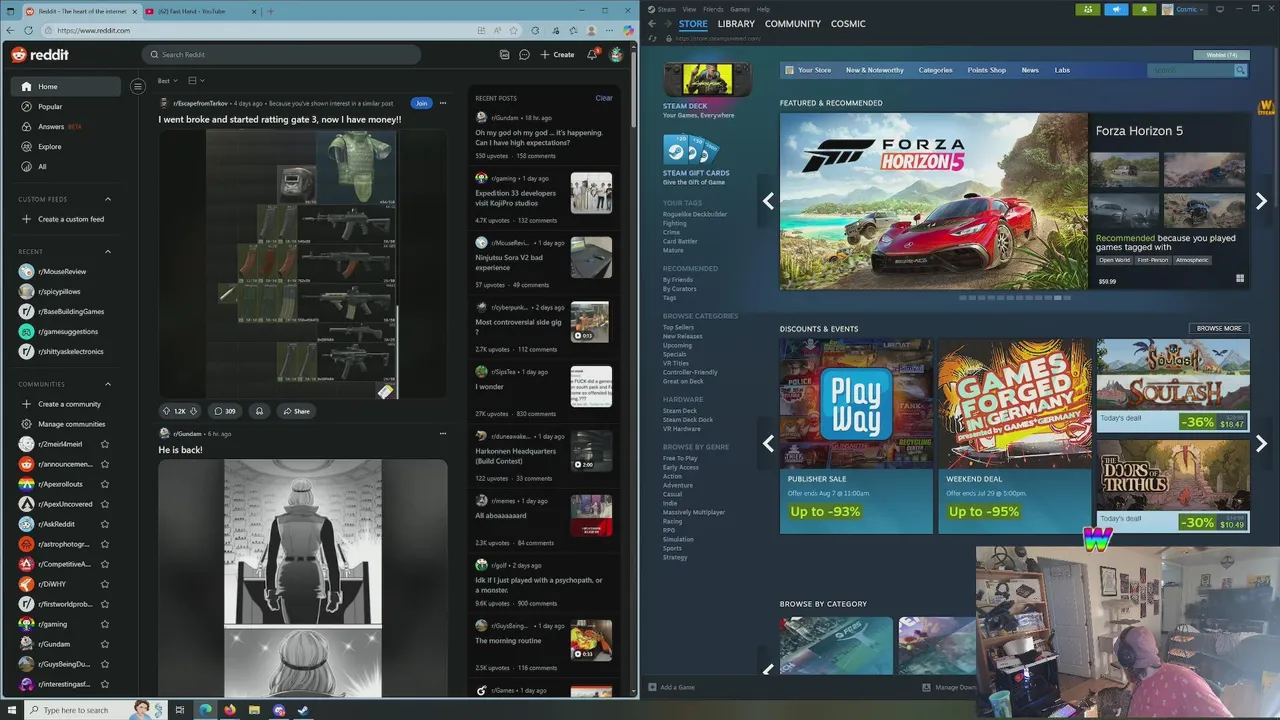The height and width of the screenshot is (720, 1280).
Task: Open comments of the 309-comment post
Action: (225, 411)
